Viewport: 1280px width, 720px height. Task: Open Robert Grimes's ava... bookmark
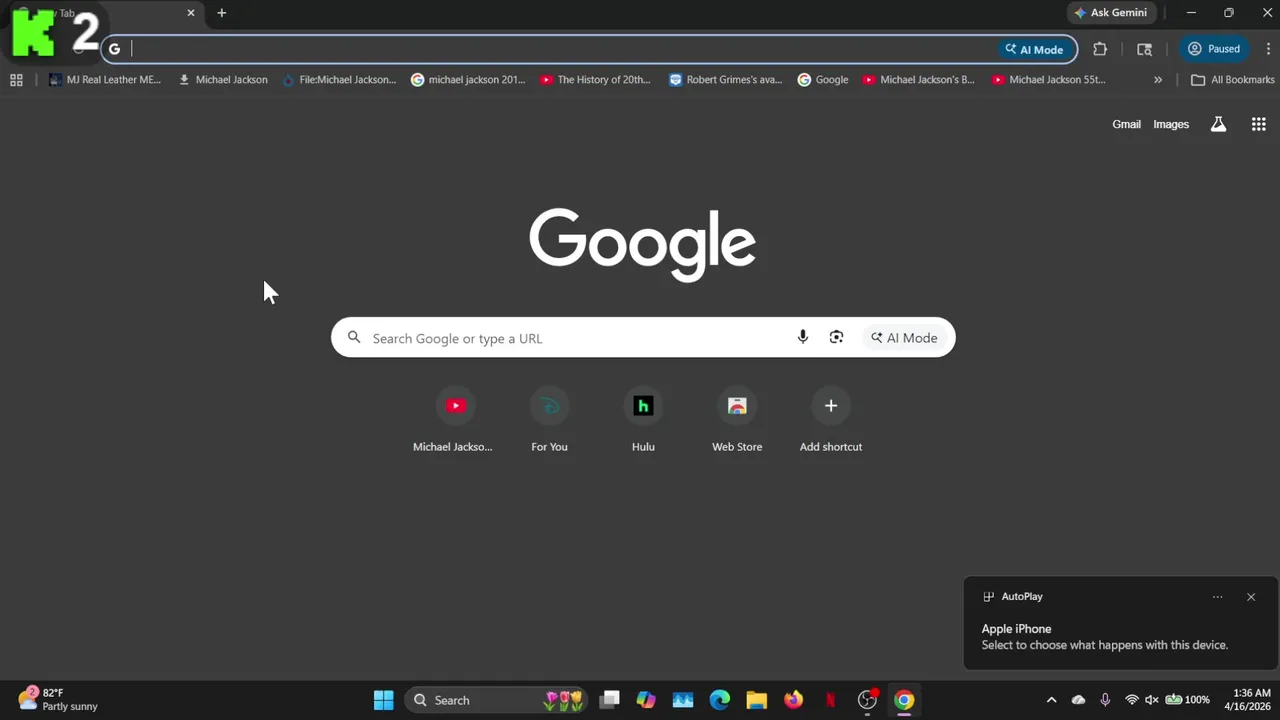[726, 80]
